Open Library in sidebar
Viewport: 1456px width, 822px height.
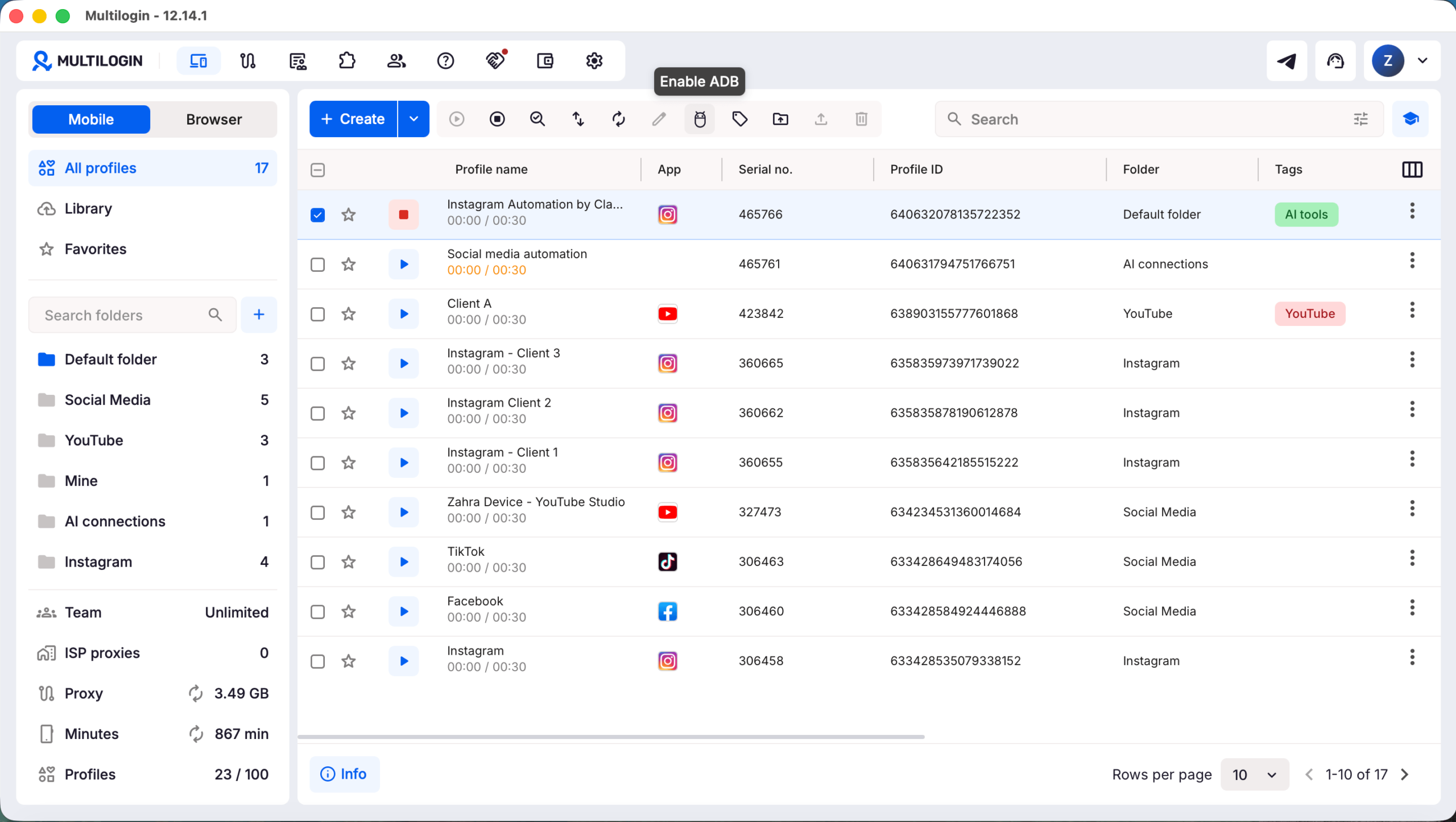pos(152,209)
